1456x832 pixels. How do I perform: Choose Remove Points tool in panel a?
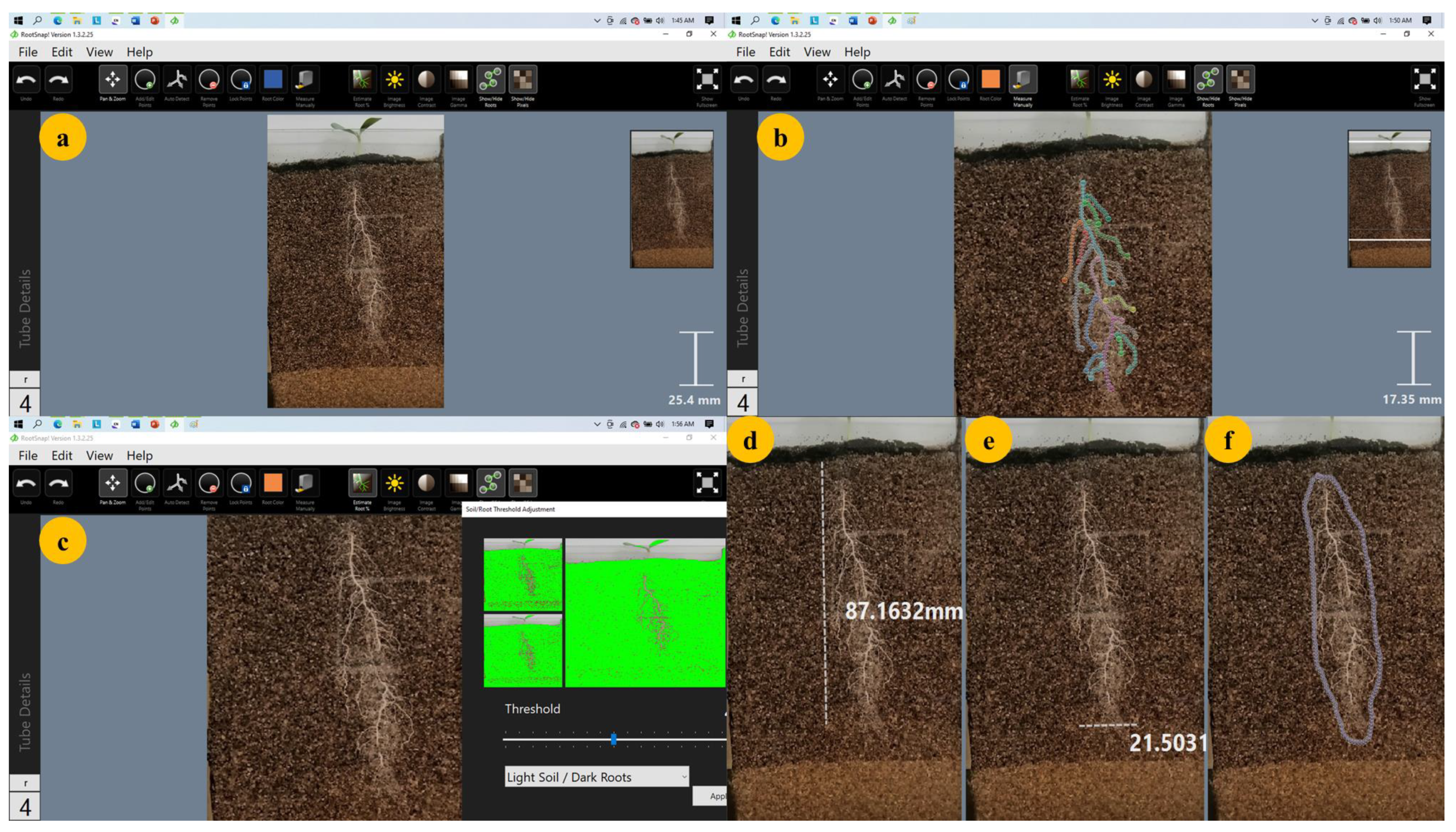[209, 80]
